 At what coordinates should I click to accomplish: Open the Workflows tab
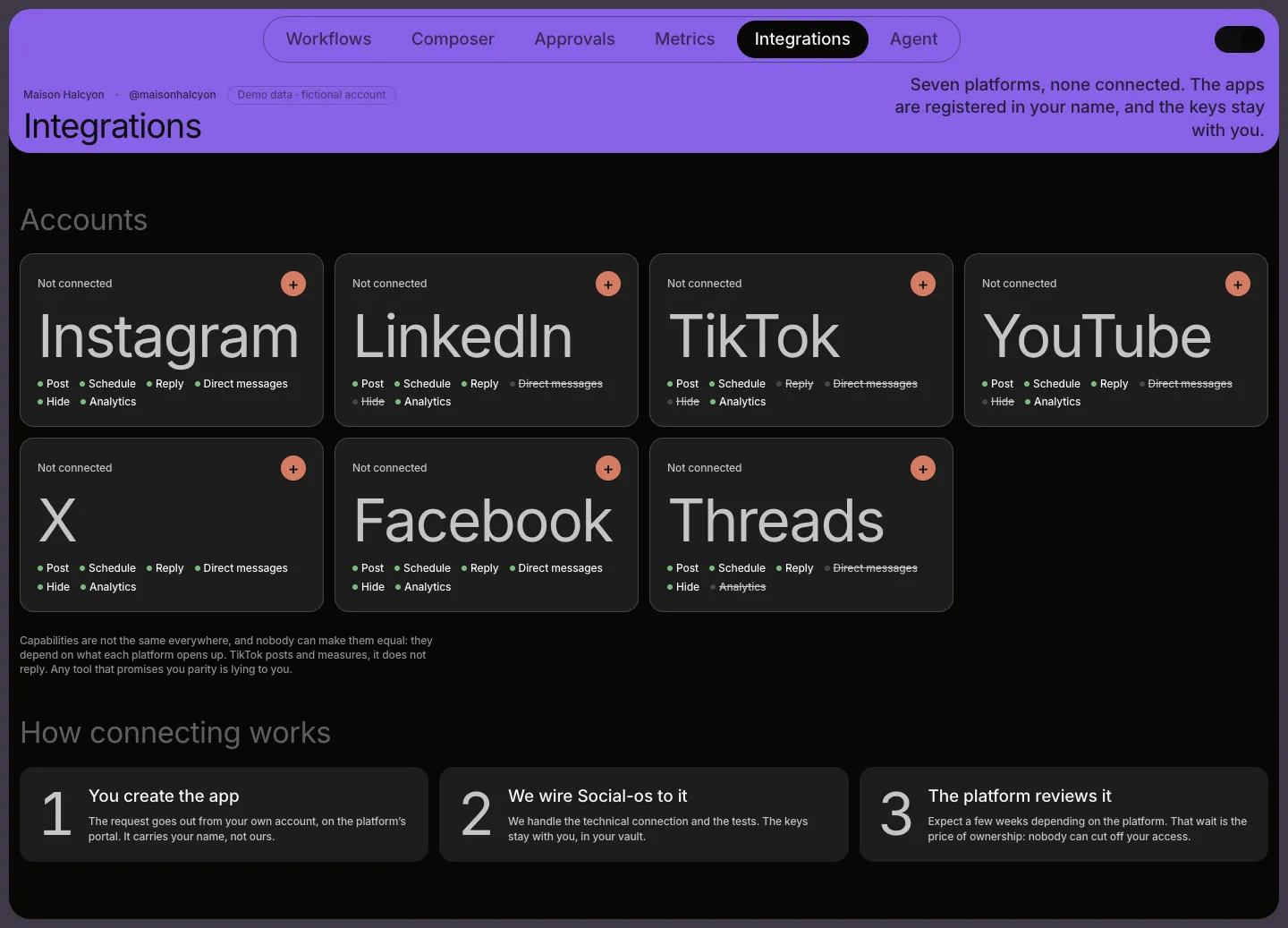pyautogui.click(x=328, y=39)
